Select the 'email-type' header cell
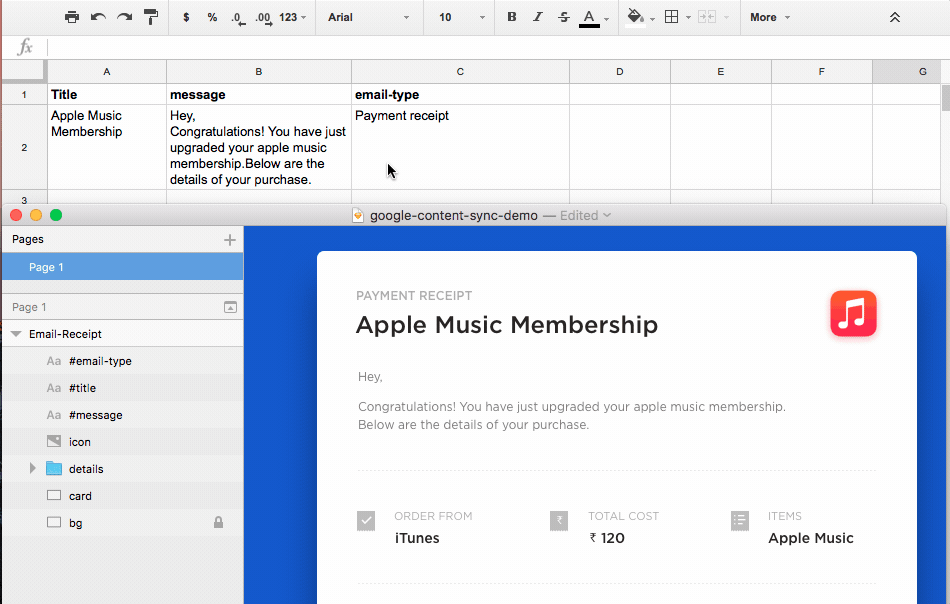The image size is (950, 604). click(x=460, y=95)
